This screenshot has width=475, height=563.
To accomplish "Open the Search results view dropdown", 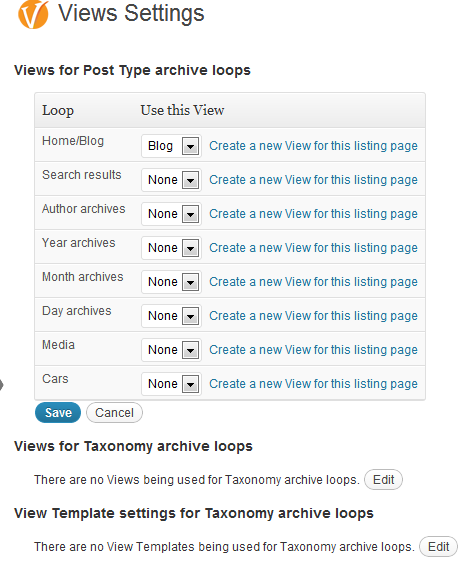I will (x=171, y=180).
